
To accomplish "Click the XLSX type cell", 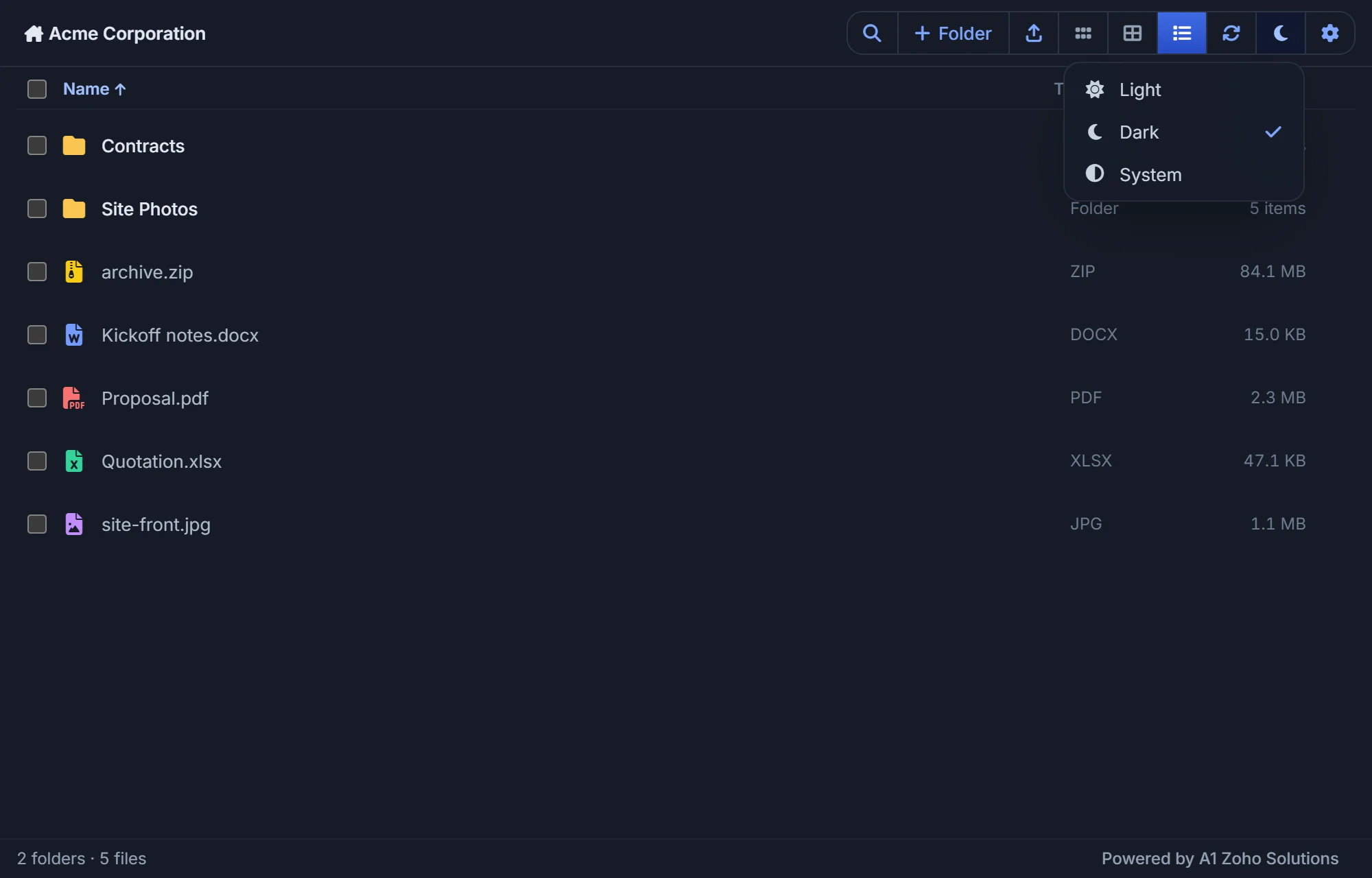I will [1091, 461].
